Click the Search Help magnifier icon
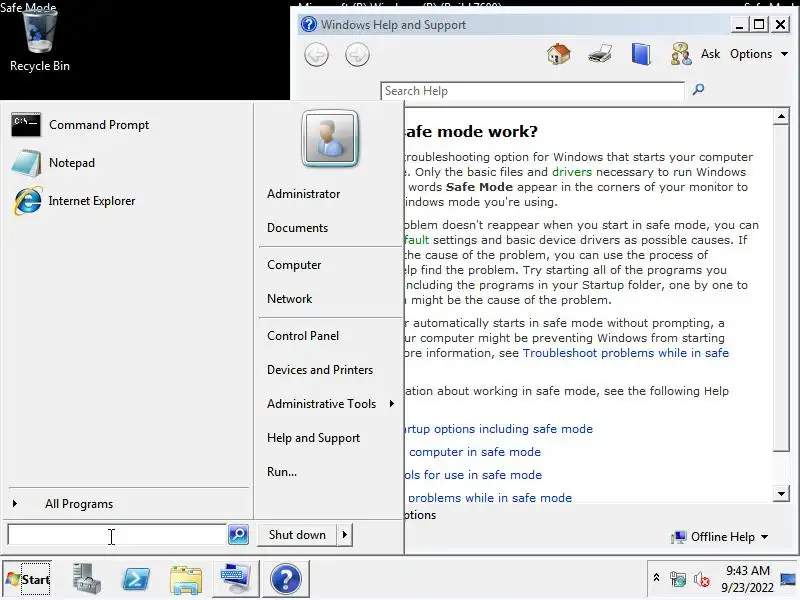Viewport: 800px width, 600px height. pyautogui.click(x=698, y=90)
